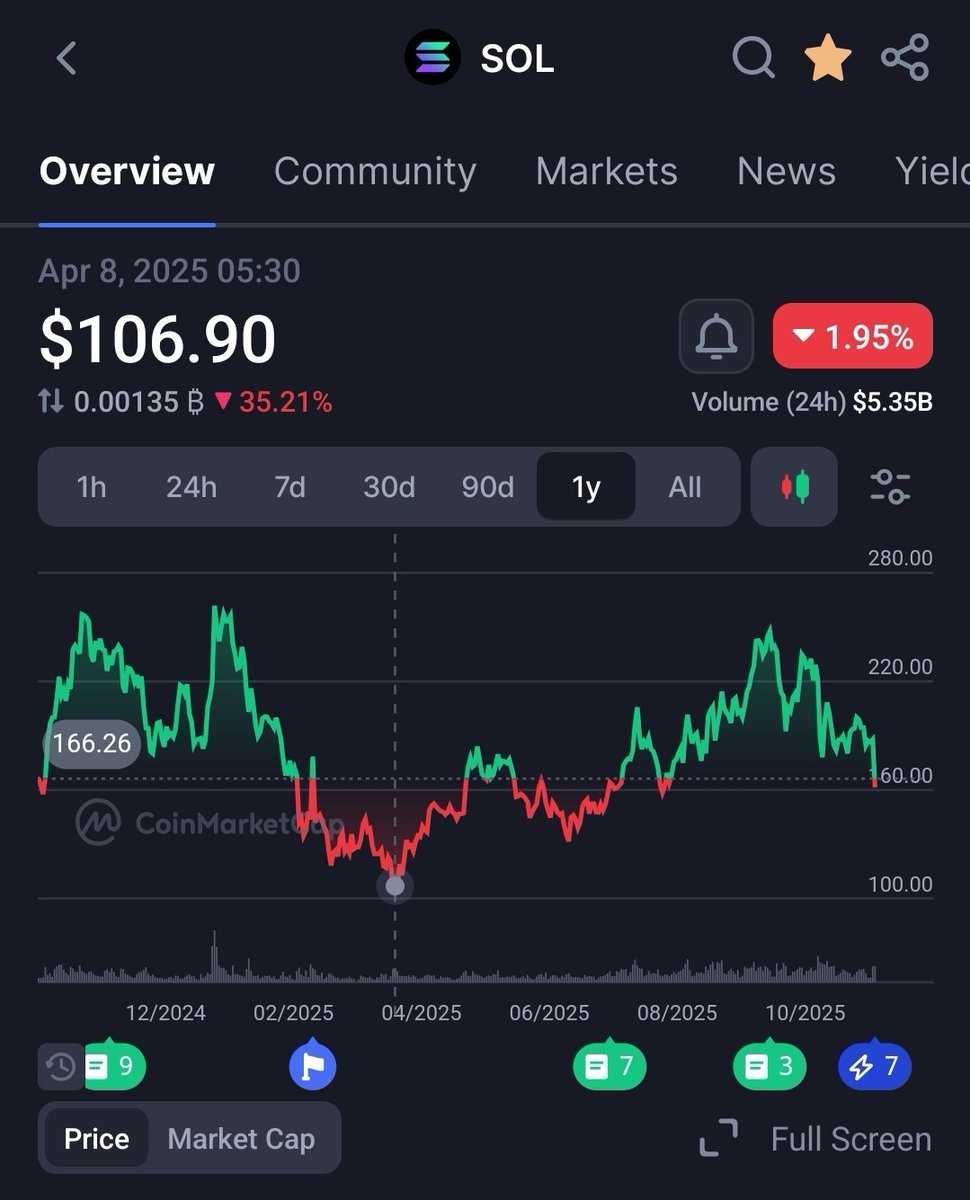Tap the 220.00 price axis label
Image resolution: width=970 pixels, height=1200 pixels.
900,667
